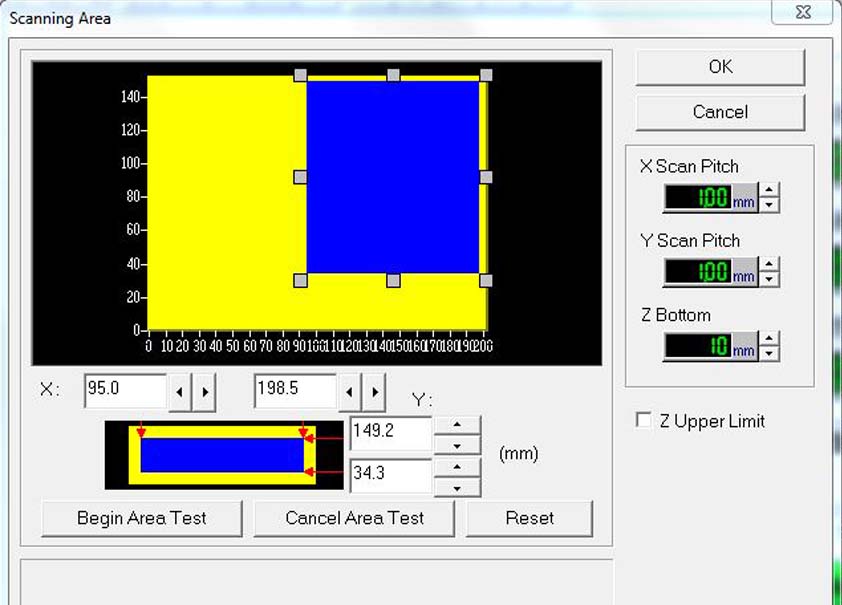Click the Y upper field showing 149.2
Image resolution: width=842 pixels, height=605 pixels.
[x=391, y=433]
